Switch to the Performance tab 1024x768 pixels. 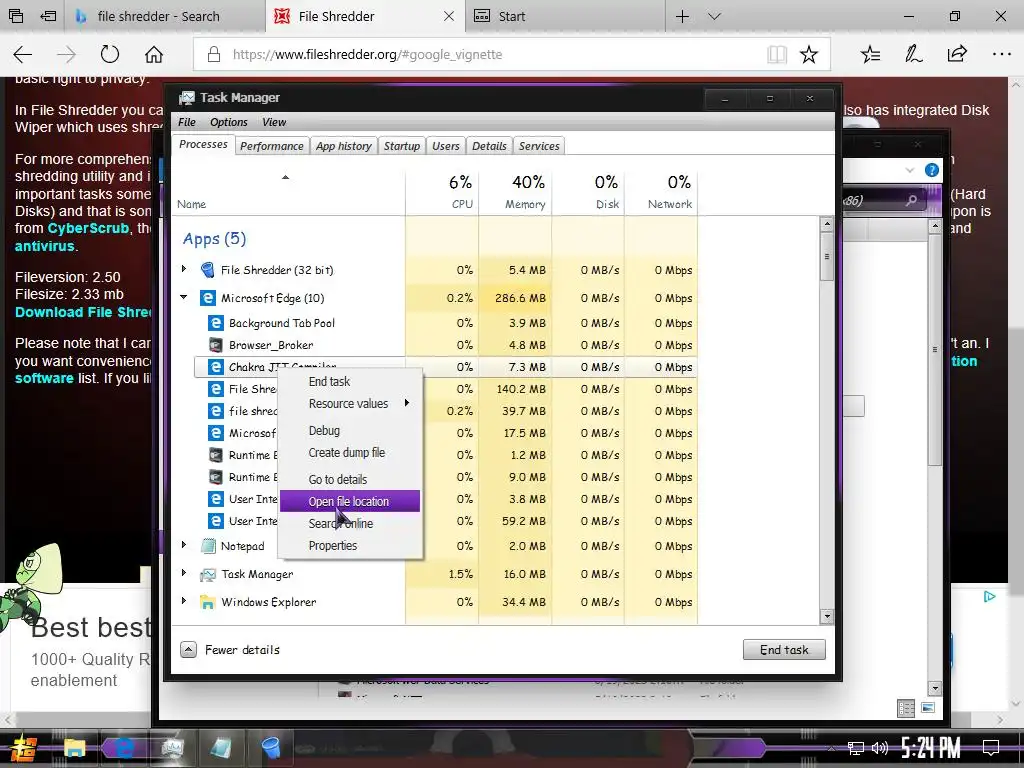[272, 146]
